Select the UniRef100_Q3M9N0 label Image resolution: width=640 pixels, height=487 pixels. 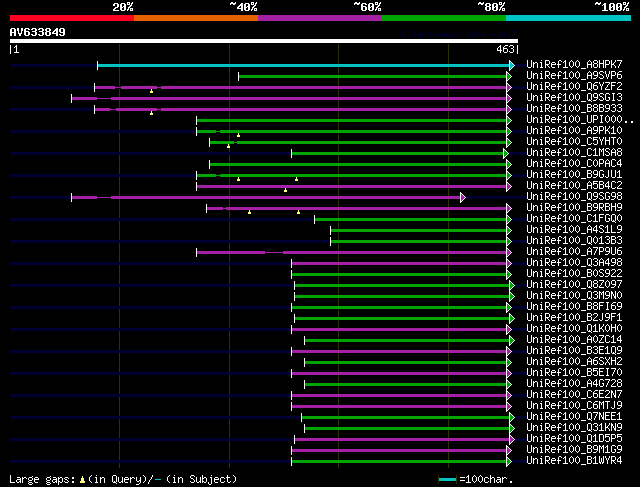[574, 296]
